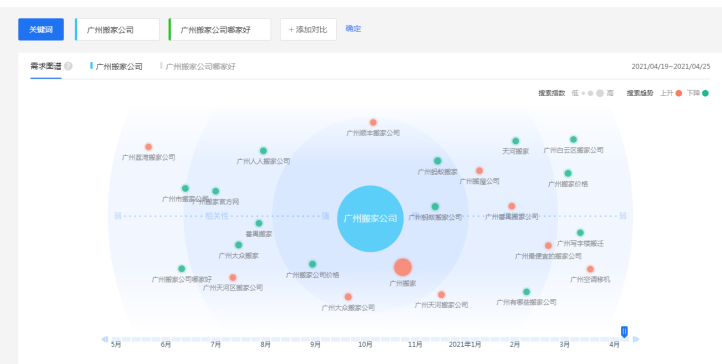Switch graph to 广州搬家公司哪家好 keyword tab
722x364 pixels.
(x=198, y=66)
